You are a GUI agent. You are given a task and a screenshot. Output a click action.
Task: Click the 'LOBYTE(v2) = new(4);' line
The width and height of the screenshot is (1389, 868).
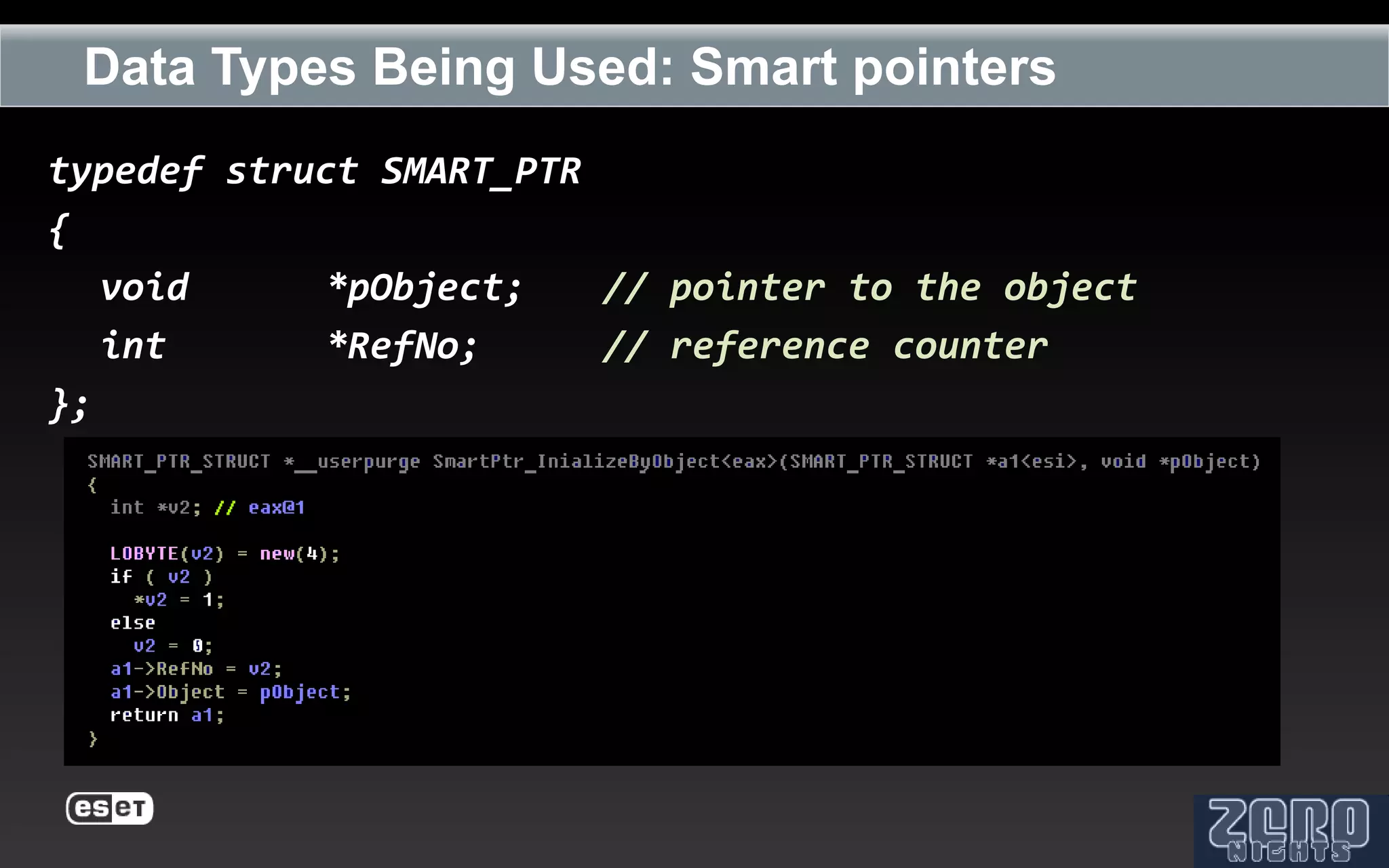224,553
